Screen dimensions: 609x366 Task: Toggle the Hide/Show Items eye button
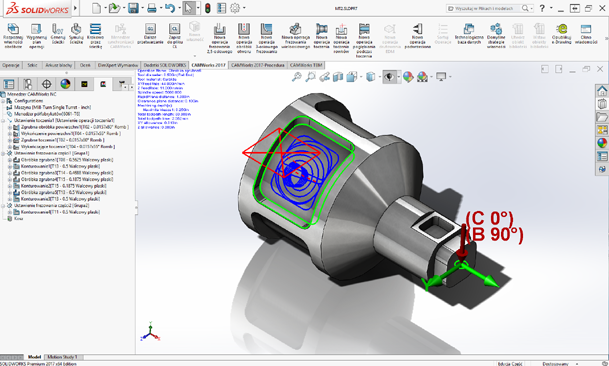(x=389, y=77)
